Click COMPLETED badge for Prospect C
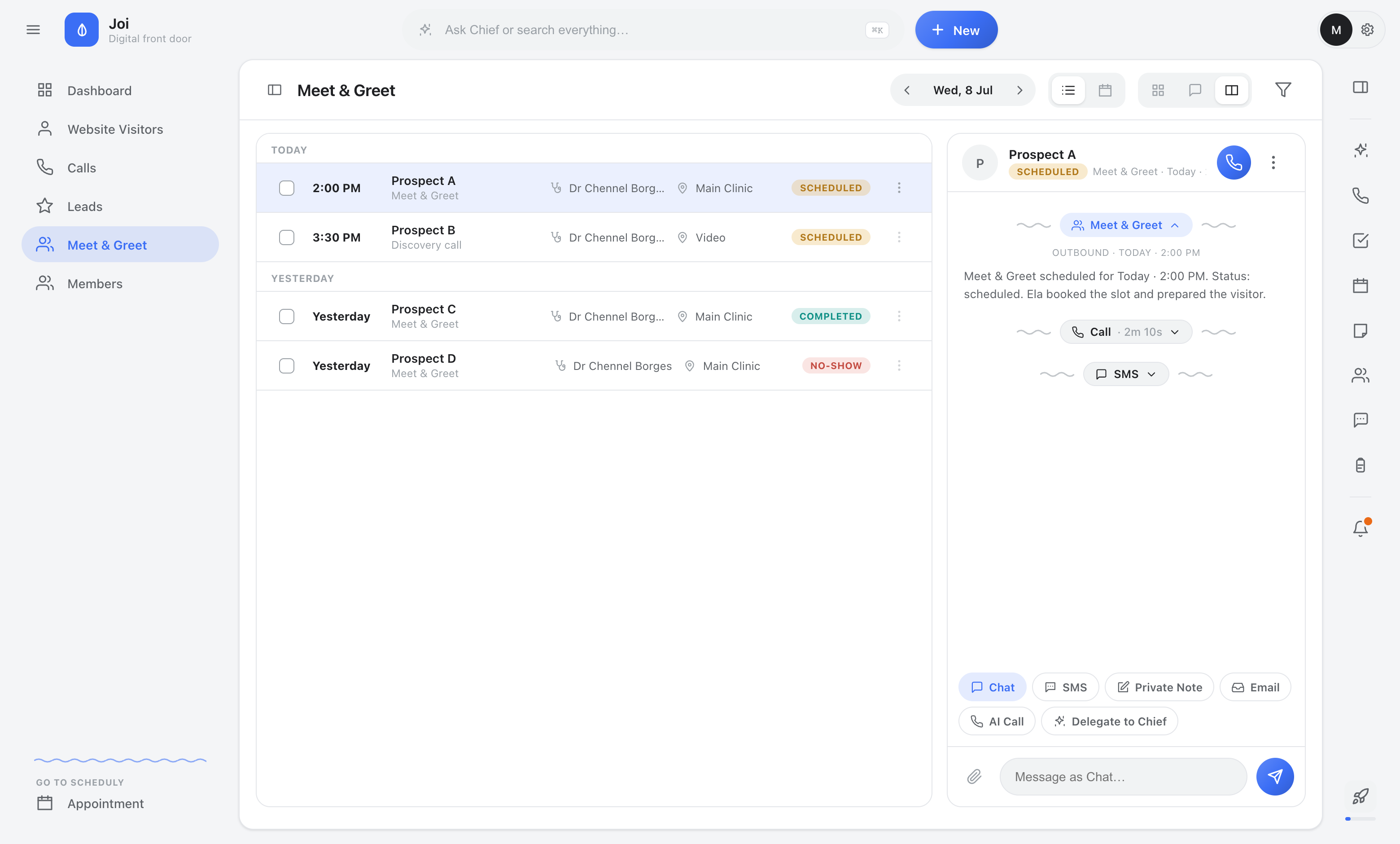 (830, 316)
